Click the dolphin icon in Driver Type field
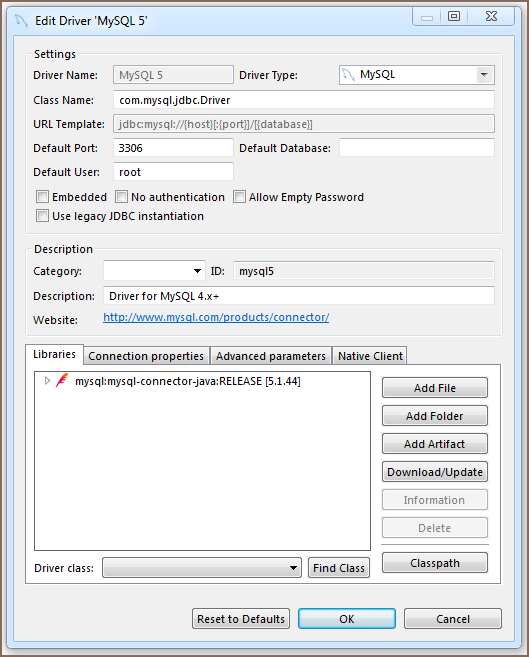529x657 pixels. click(x=348, y=75)
